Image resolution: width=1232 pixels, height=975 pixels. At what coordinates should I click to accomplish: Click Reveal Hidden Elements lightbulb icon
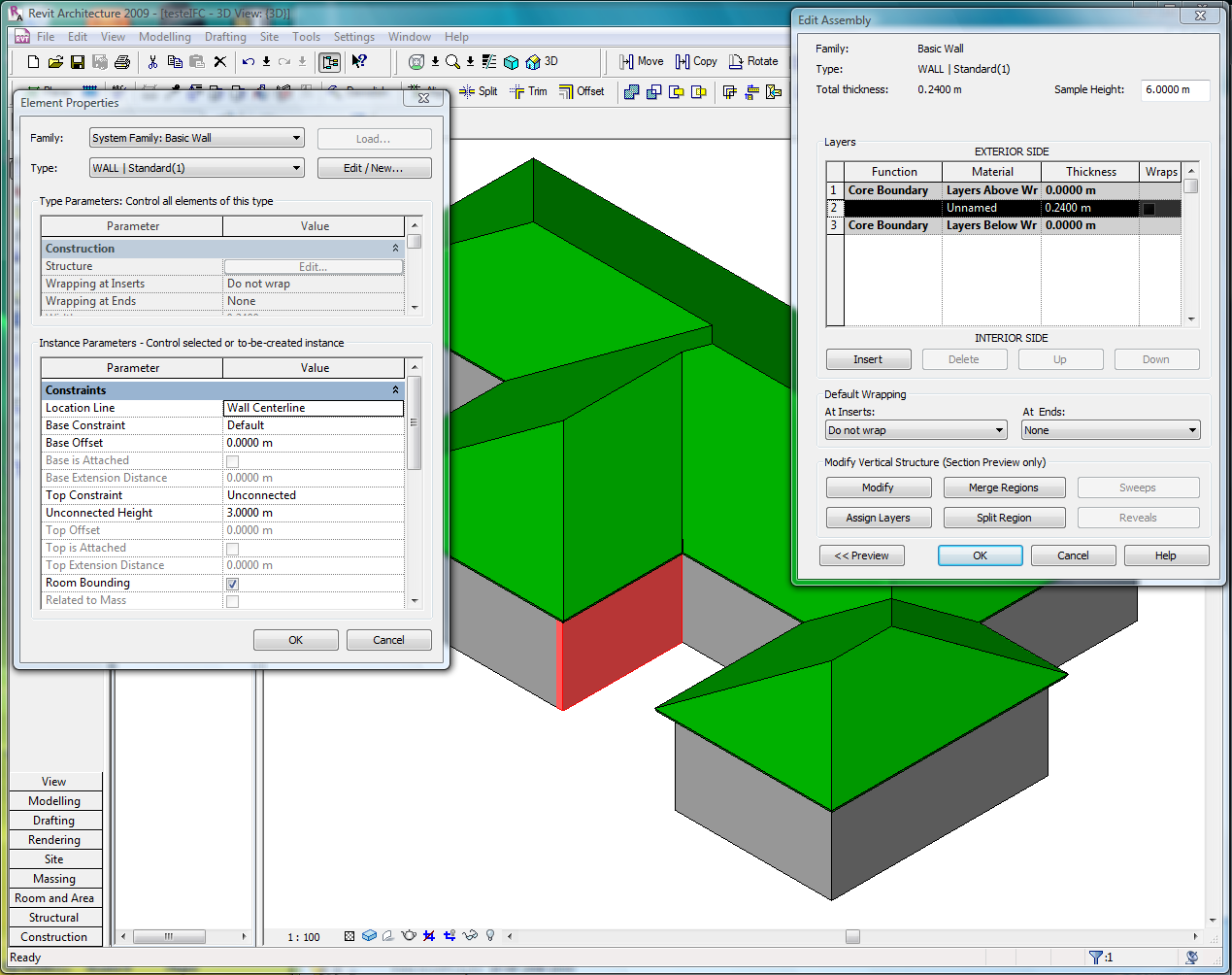(490, 936)
